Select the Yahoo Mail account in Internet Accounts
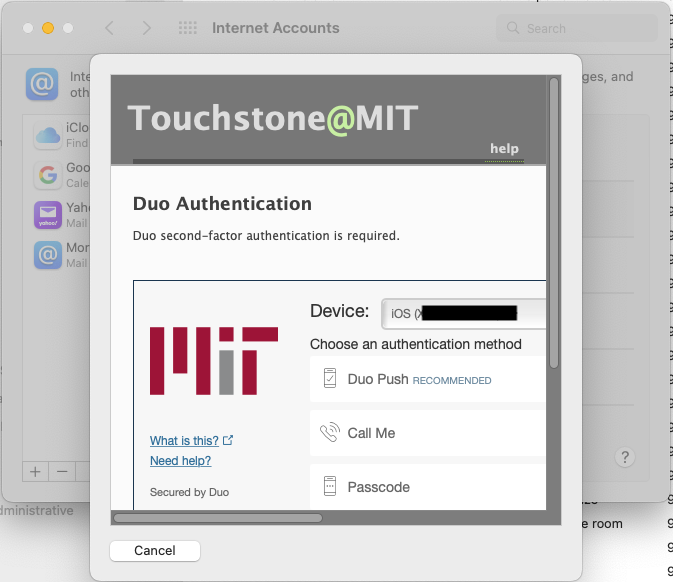 61,215
